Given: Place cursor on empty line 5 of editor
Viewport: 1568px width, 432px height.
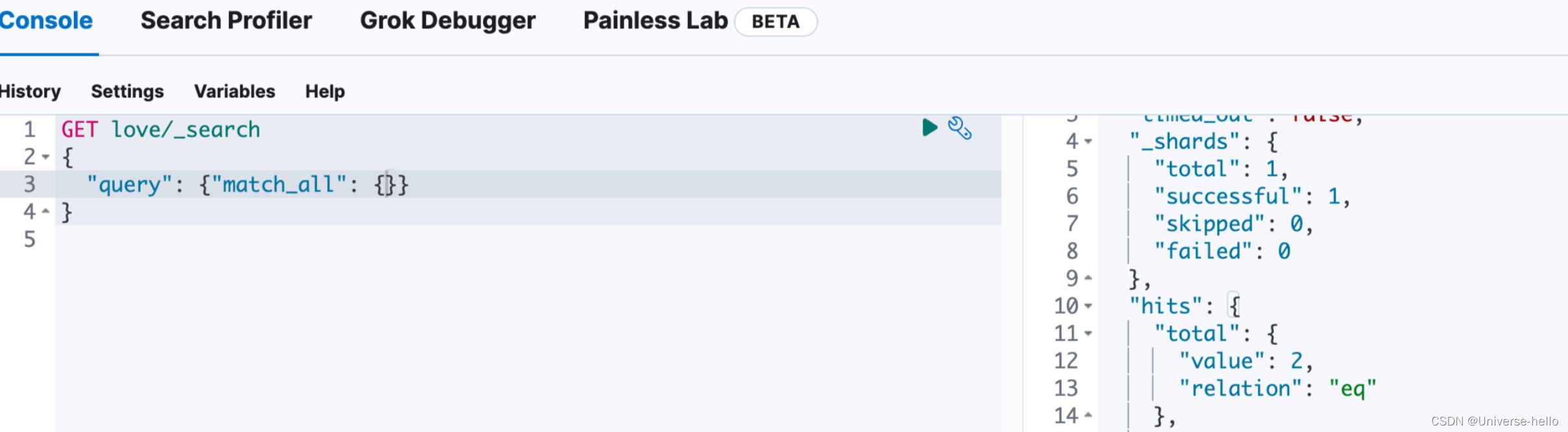Looking at the screenshot, I should pyautogui.click(x=529, y=239).
